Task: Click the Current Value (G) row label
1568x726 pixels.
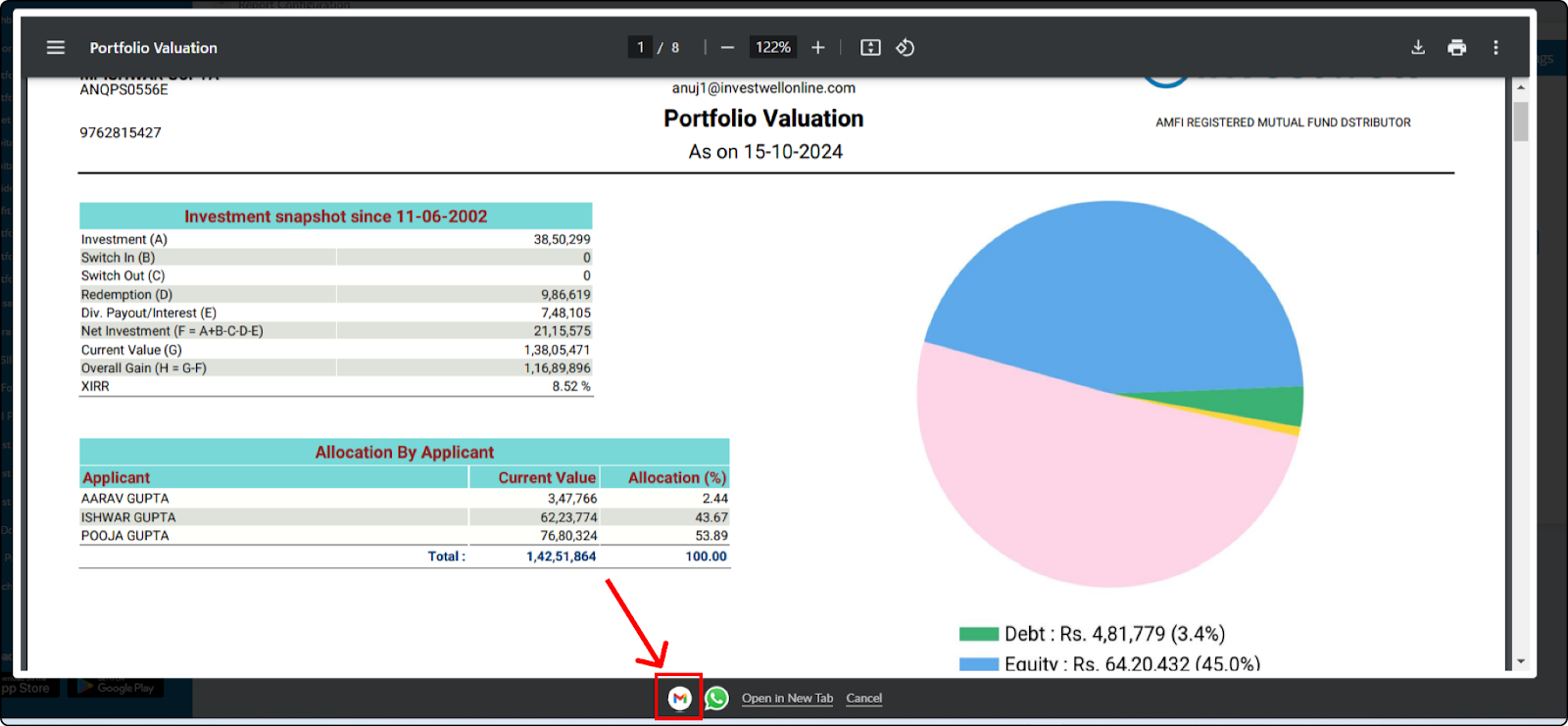Action: pos(131,350)
